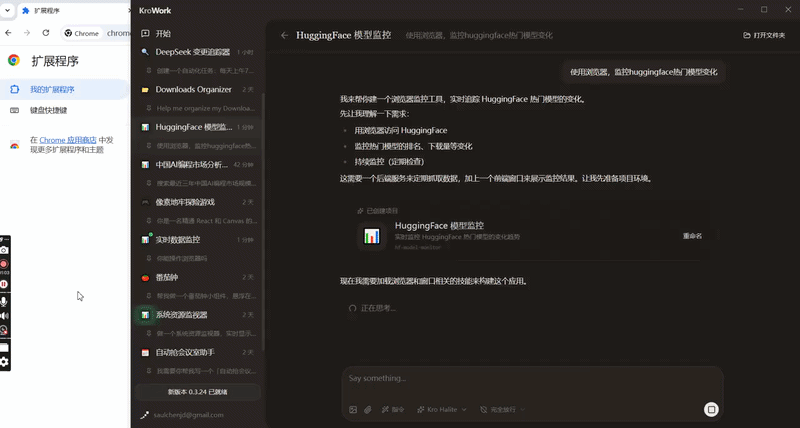800x428 pixels.
Task: Click the chart icon beside 实时数据监控
Action: [145, 240]
